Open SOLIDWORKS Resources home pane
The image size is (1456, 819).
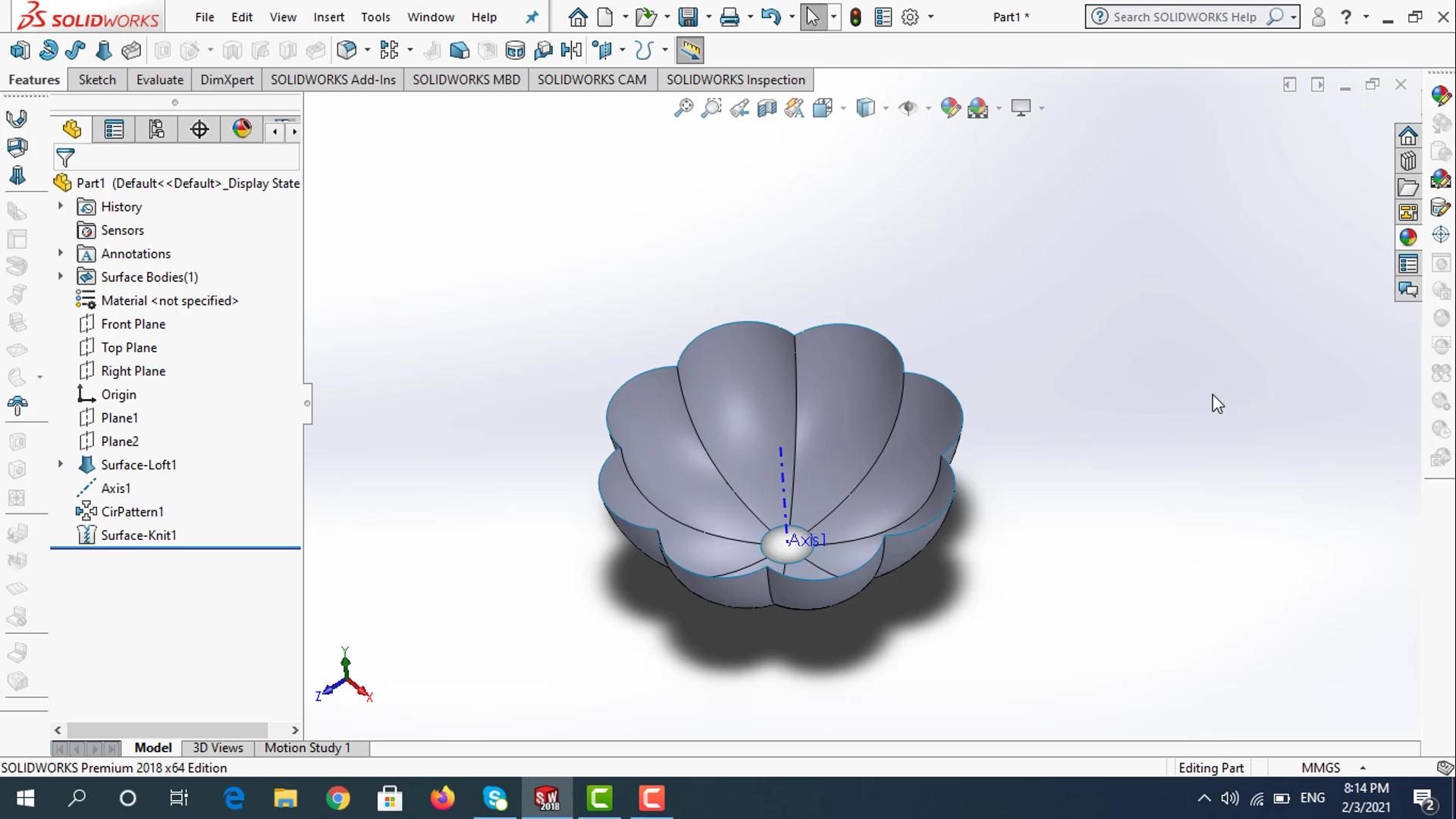click(x=1408, y=136)
